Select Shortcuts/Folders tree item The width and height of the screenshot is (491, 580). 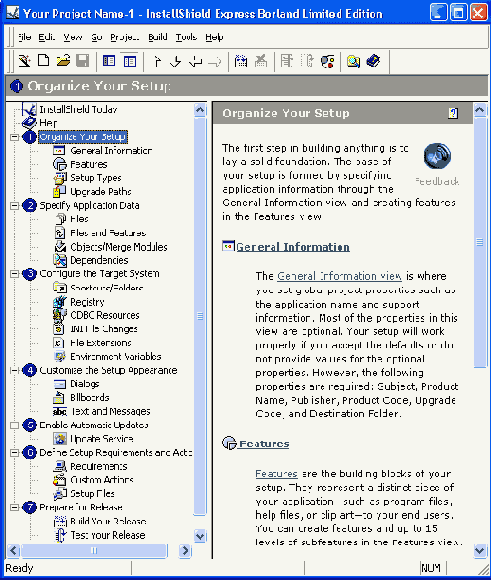(x=107, y=288)
